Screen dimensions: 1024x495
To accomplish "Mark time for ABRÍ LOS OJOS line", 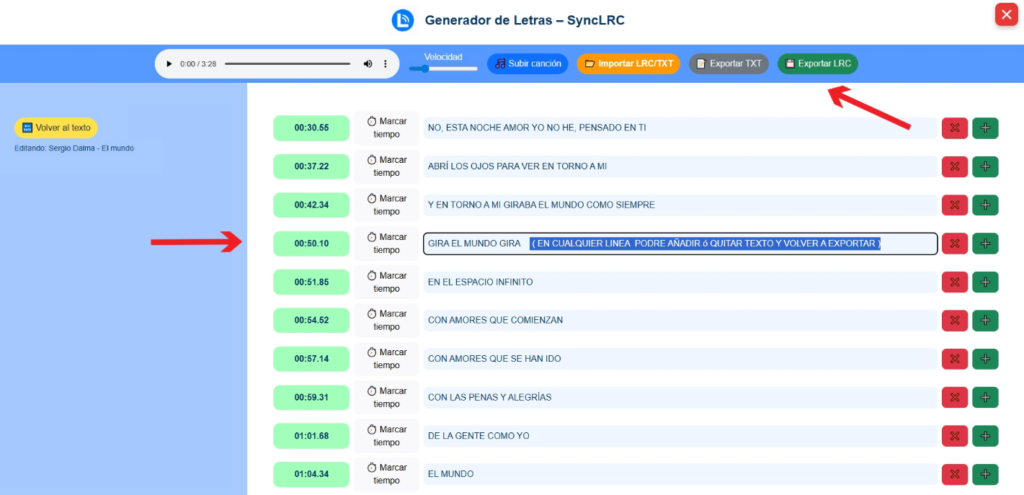I will [386, 166].
